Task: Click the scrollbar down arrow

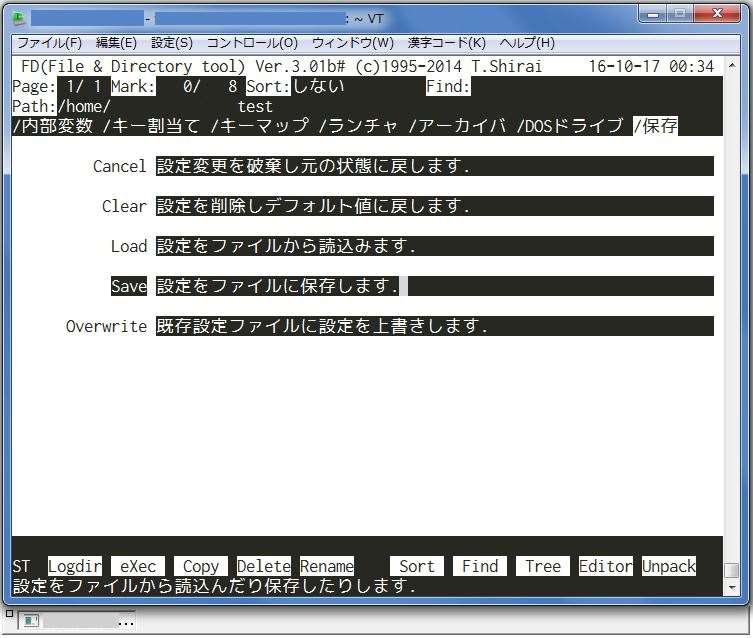Action: [x=731, y=587]
